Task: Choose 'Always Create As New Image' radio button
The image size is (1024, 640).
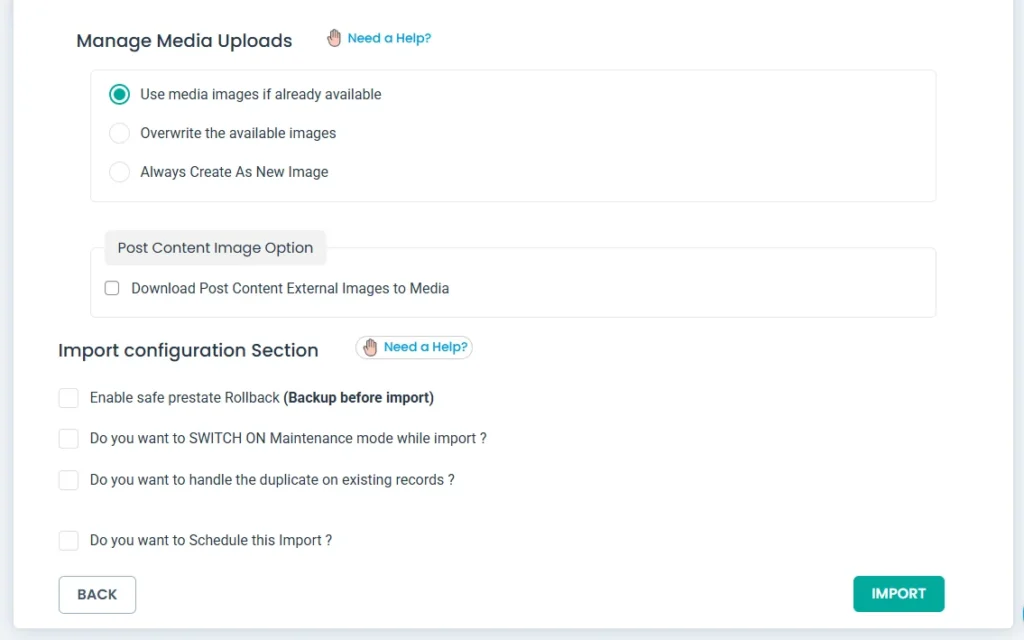Action: coord(120,172)
